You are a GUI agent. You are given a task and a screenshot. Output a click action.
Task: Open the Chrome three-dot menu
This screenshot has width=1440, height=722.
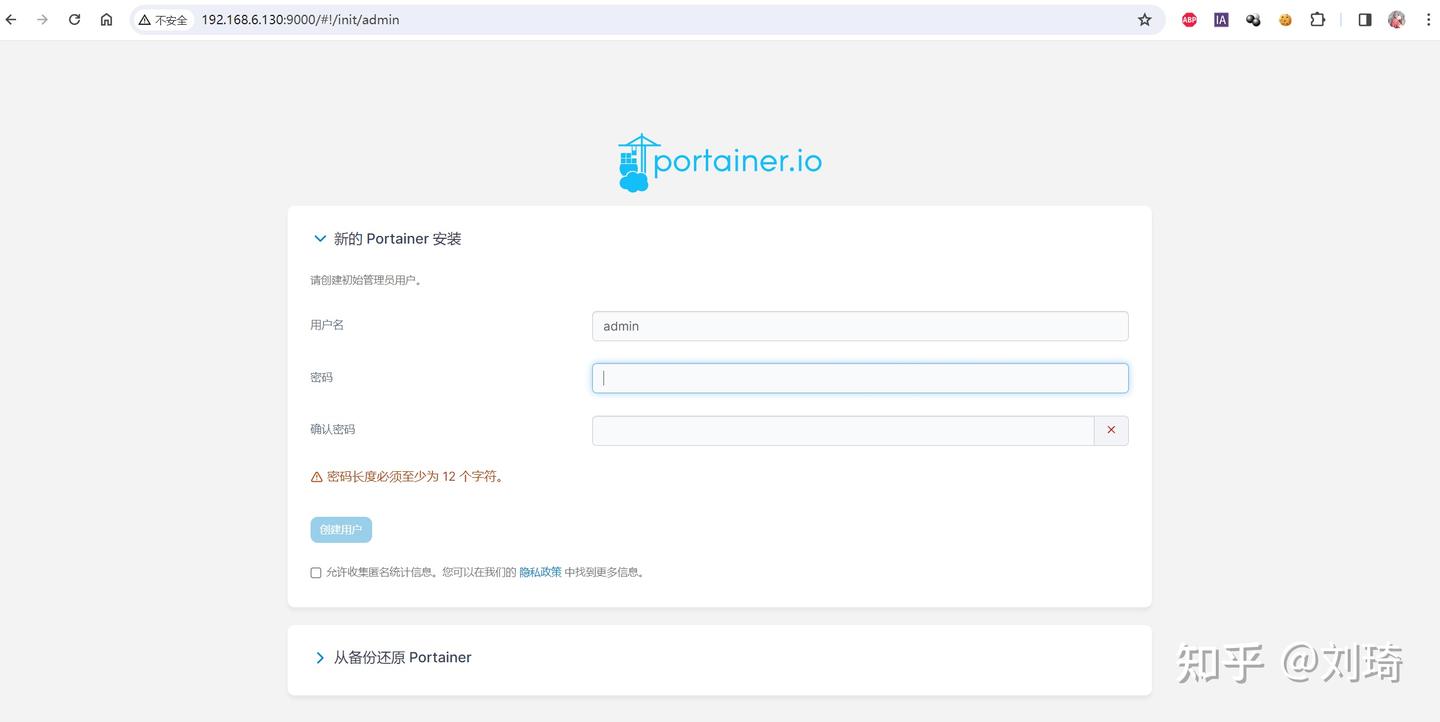coord(1428,19)
